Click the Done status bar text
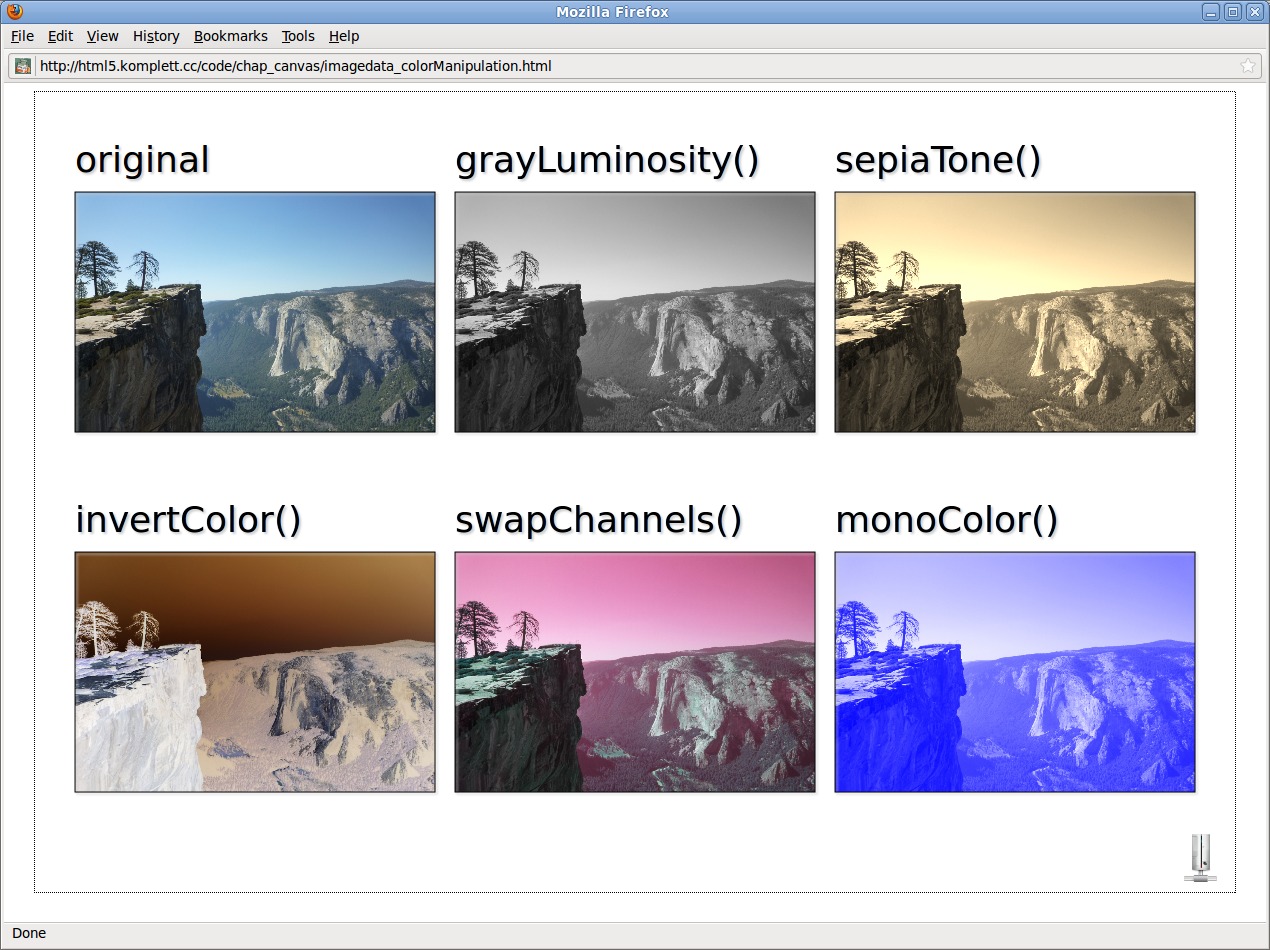 point(29,933)
